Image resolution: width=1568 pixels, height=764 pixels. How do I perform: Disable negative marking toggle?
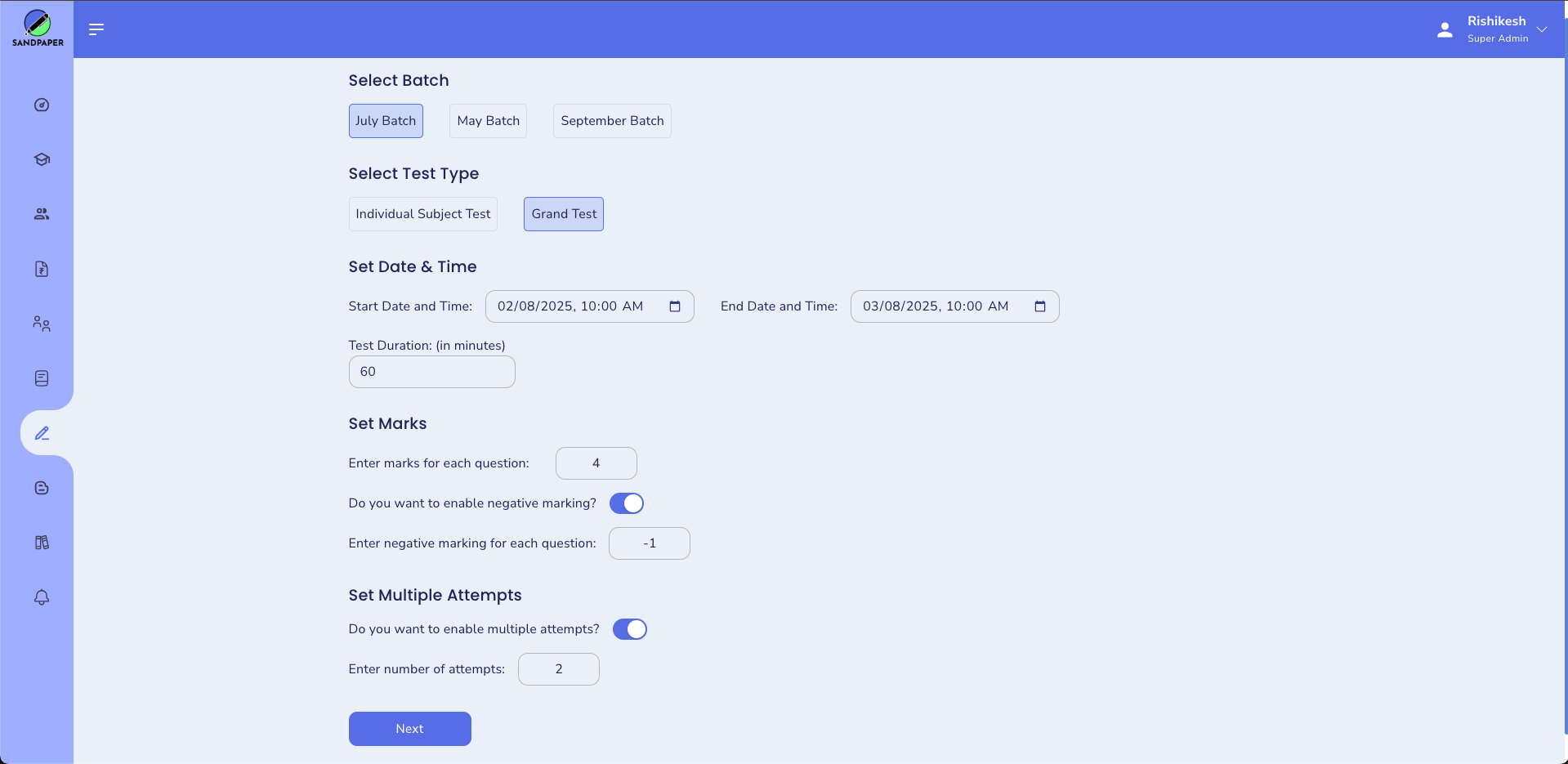click(x=626, y=503)
